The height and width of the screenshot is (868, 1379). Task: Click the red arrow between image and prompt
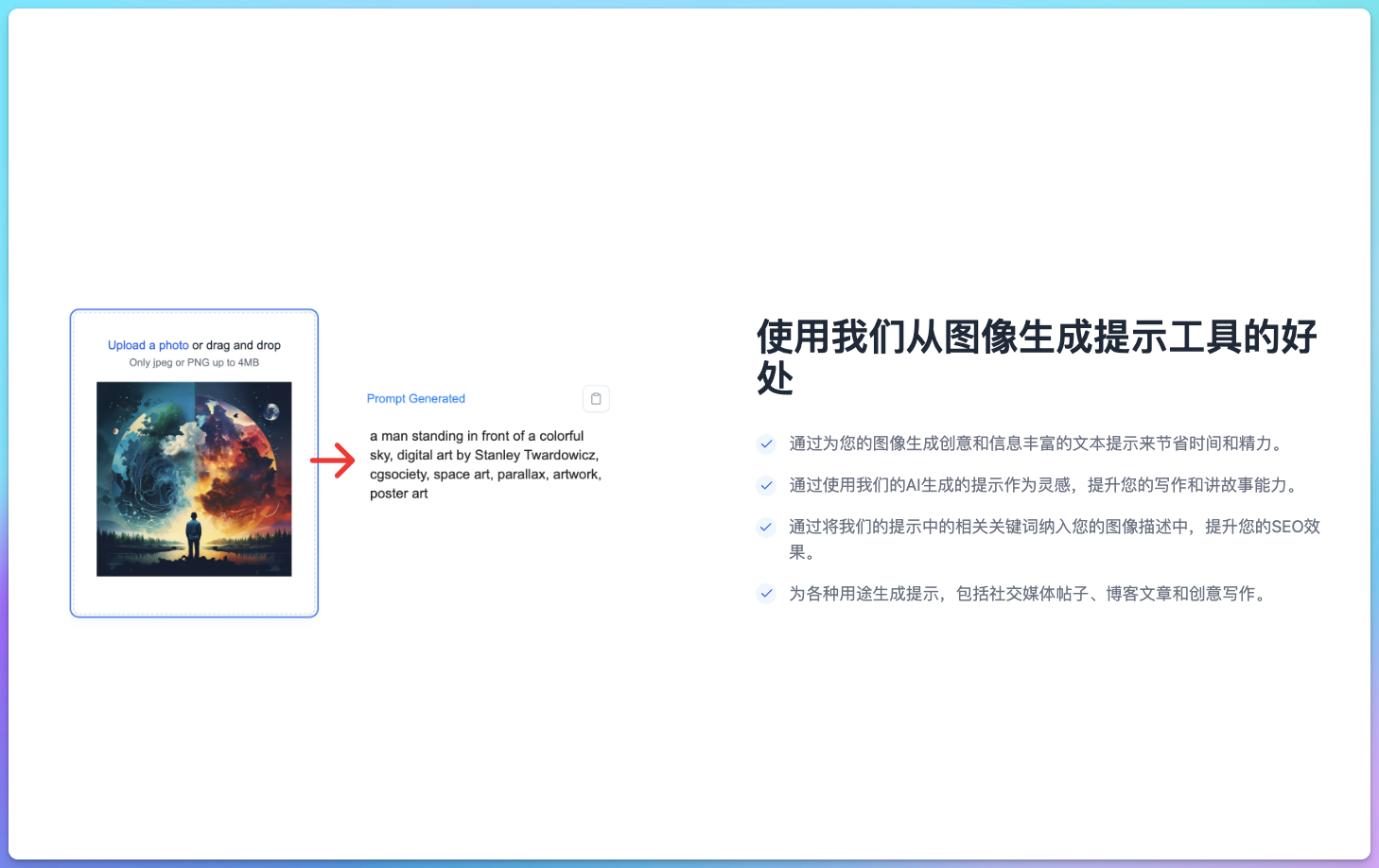coord(330,460)
